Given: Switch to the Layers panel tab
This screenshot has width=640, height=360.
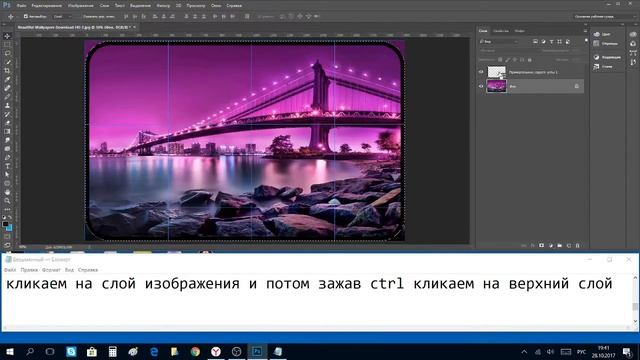Looking at the screenshot, I should tap(483, 31).
